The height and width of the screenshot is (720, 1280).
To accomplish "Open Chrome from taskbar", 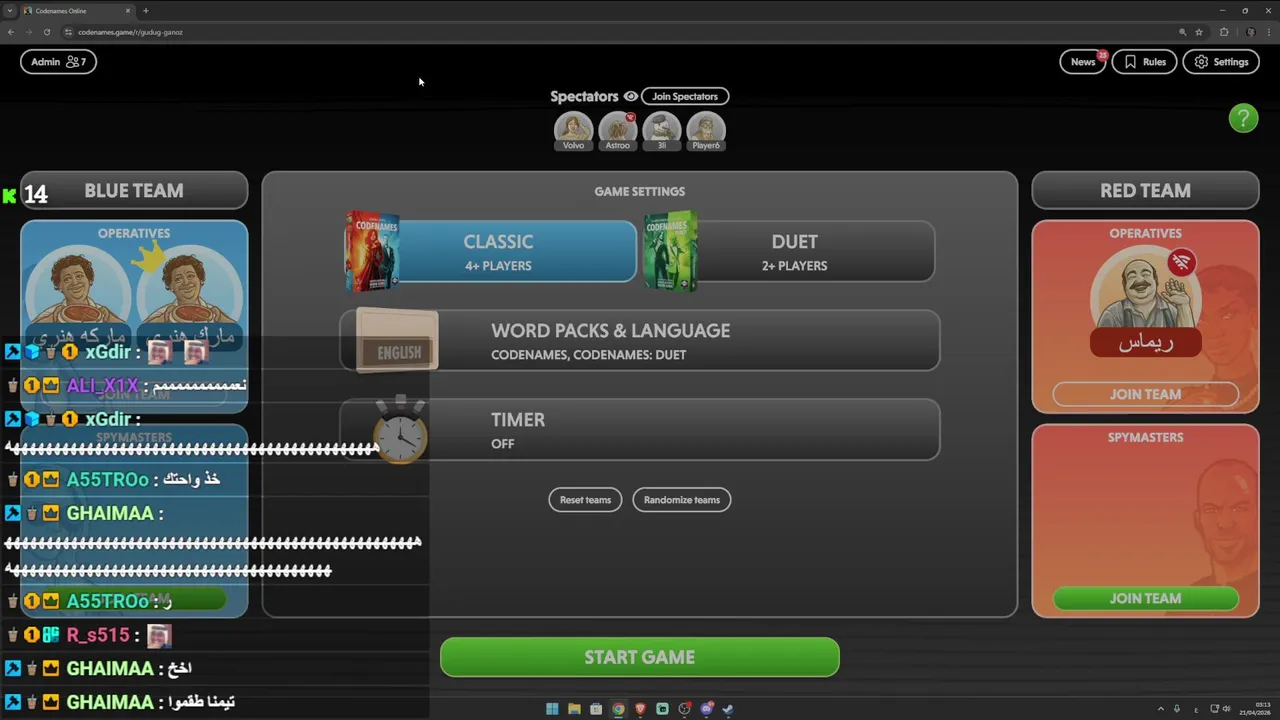I will click(618, 709).
